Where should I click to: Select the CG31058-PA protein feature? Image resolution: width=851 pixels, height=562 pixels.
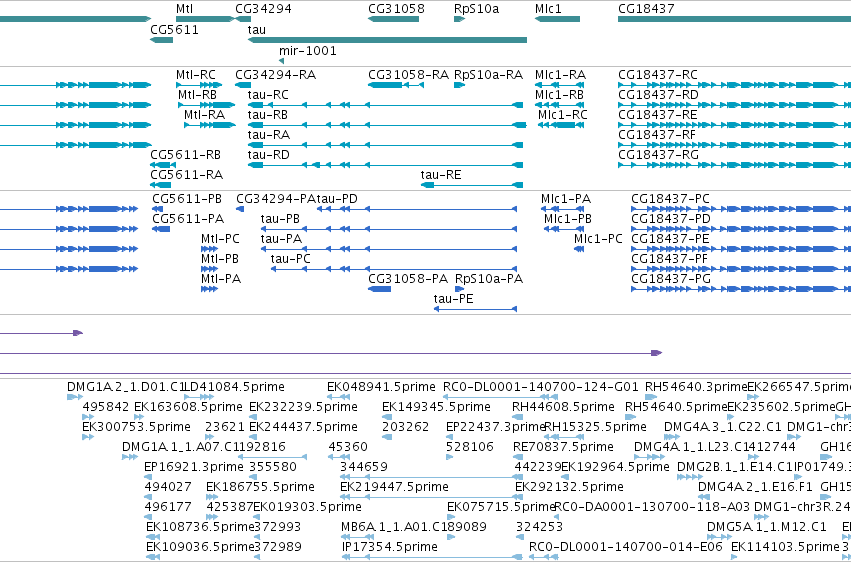(x=379, y=289)
